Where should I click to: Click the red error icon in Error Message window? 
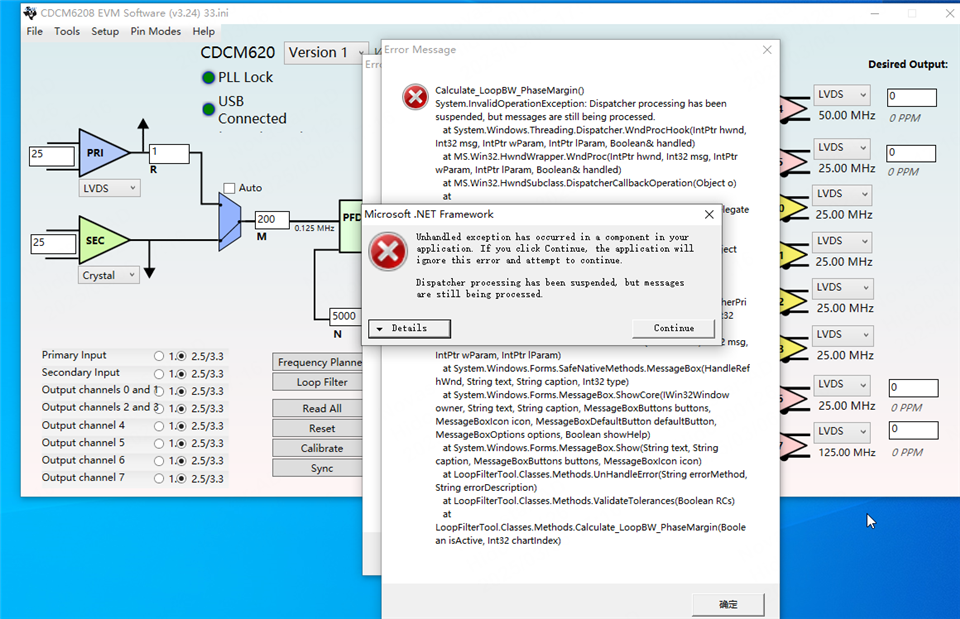[x=415, y=97]
